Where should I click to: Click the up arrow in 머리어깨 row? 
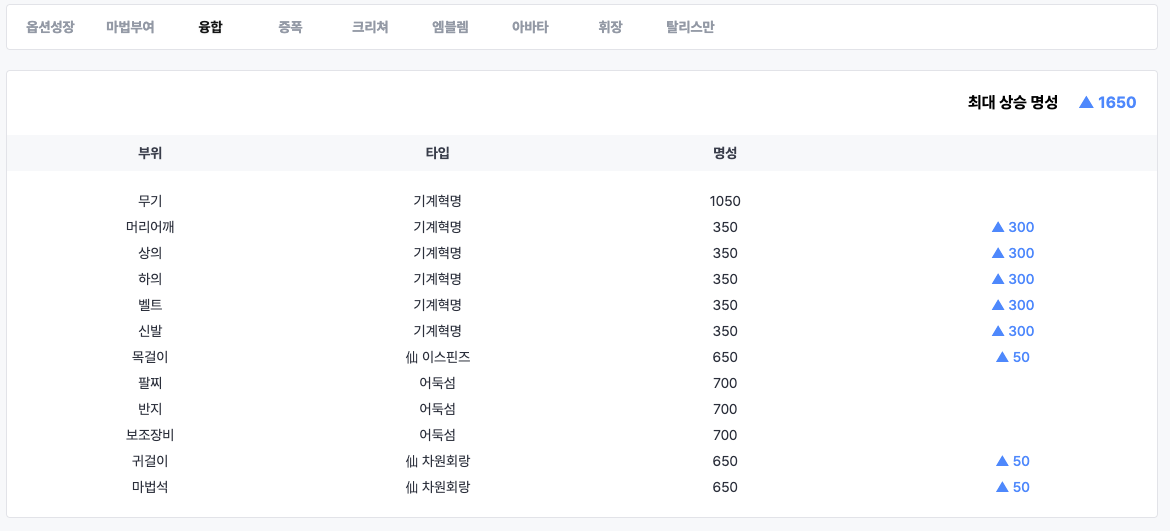tap(997, 227)
